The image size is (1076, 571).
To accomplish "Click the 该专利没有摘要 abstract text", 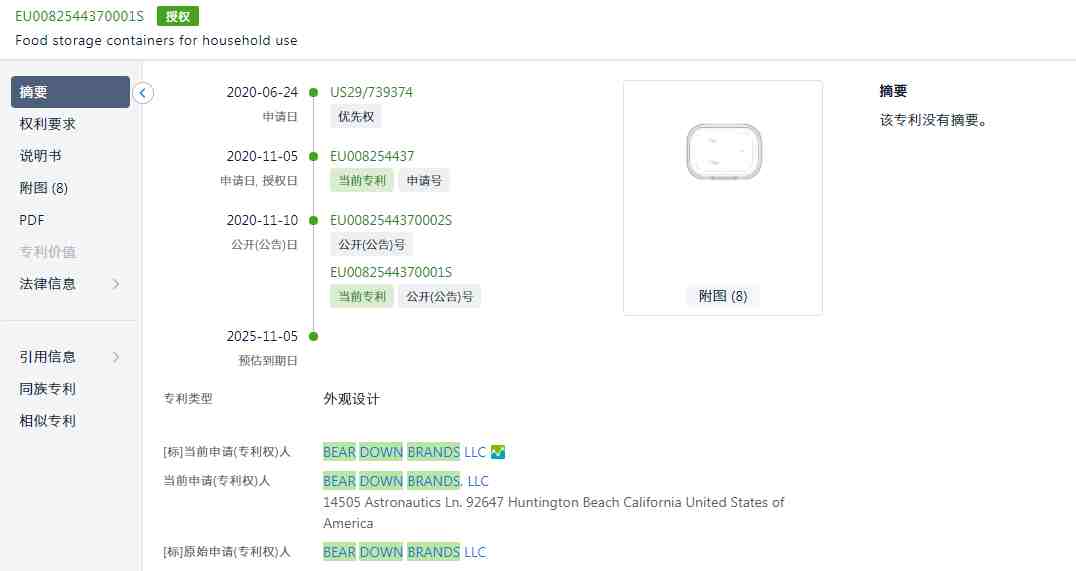I will coord(934,120).
